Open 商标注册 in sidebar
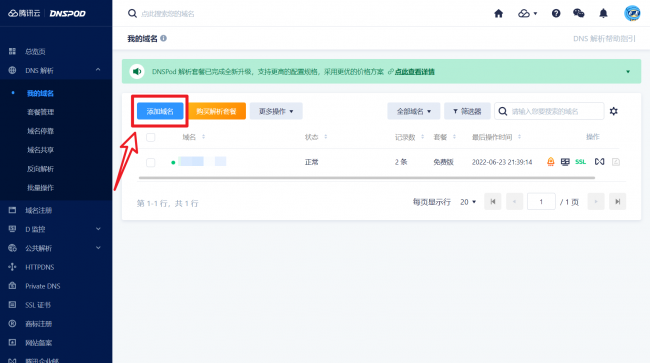 [x=39, y=324]
